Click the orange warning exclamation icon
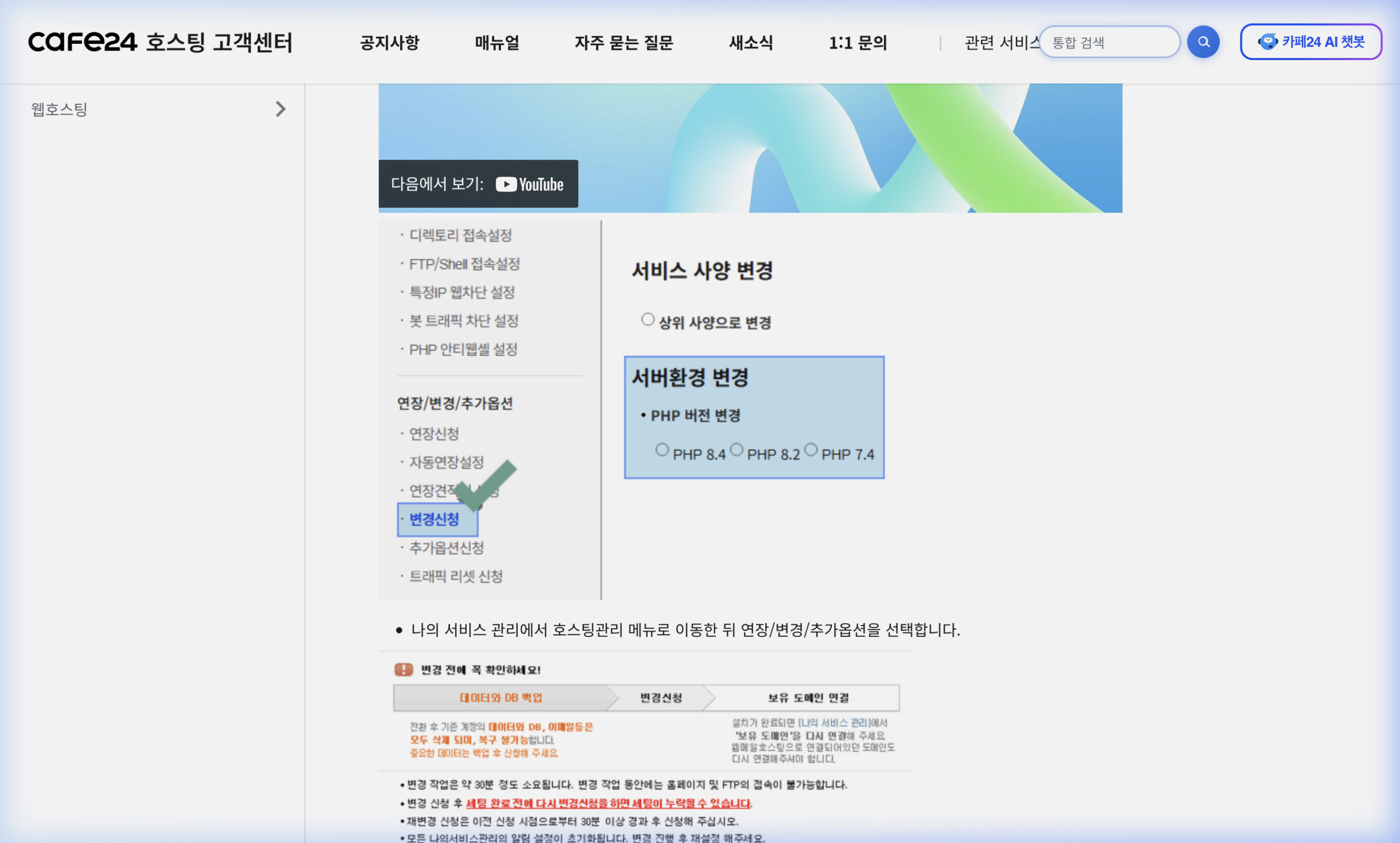Image resolution: width=1400 pixels, height=843 pixels. click(x=404, y=670)
